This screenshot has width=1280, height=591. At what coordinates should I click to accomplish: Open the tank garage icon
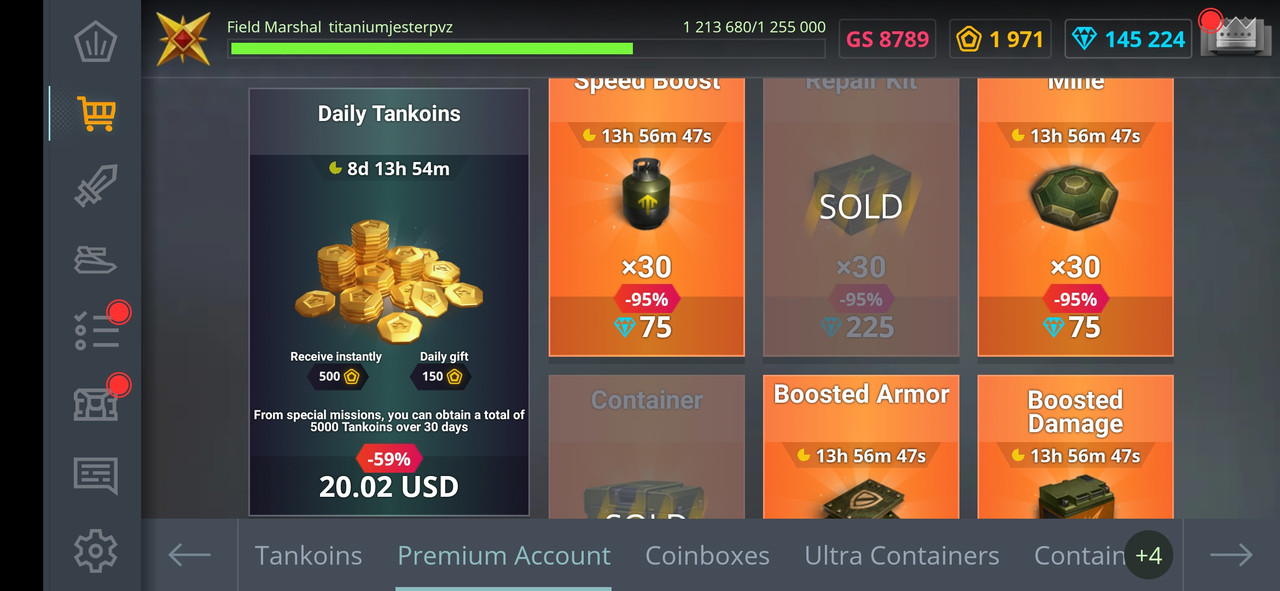(96, 259)
